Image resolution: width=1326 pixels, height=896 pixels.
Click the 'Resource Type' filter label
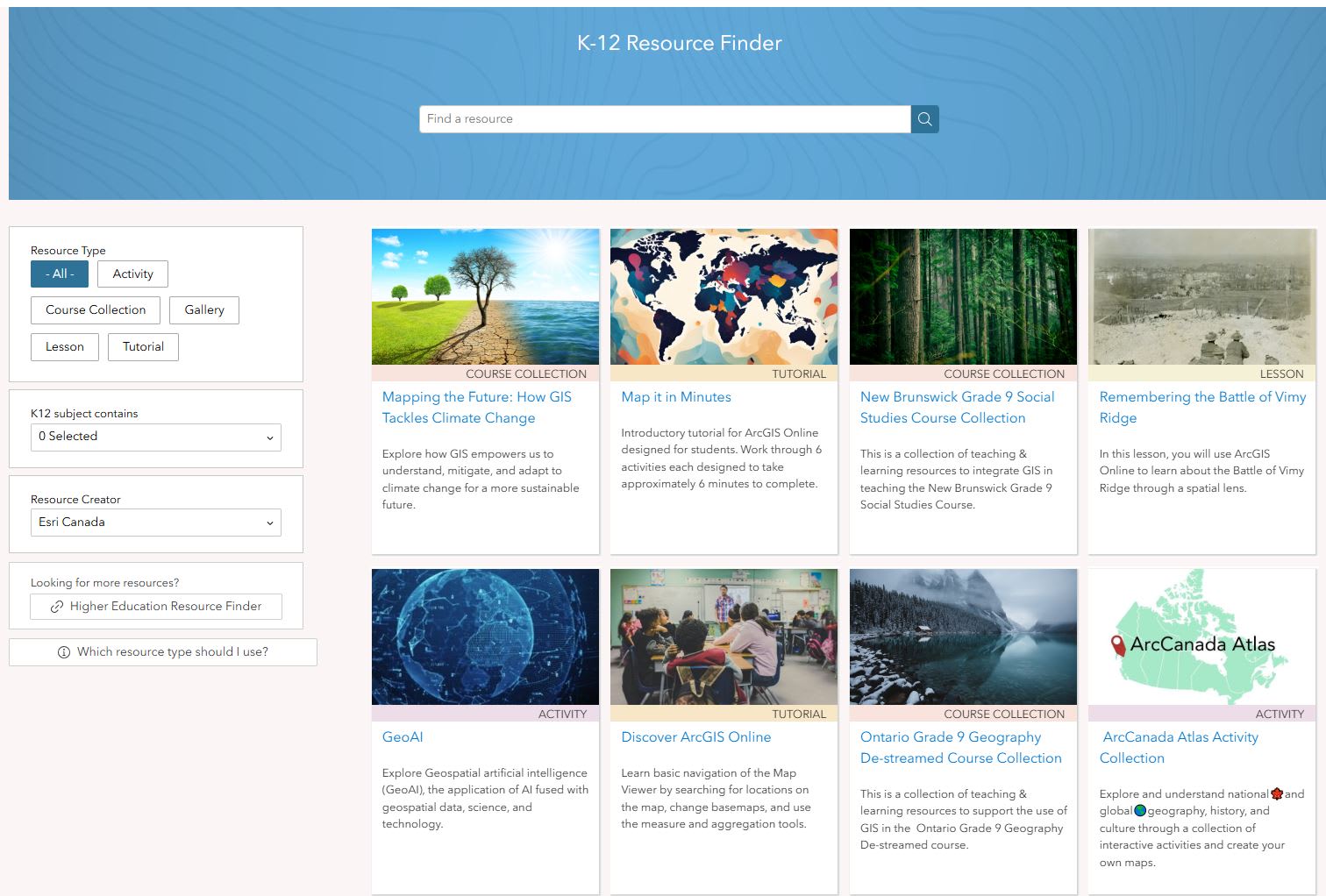pos(68,251)
